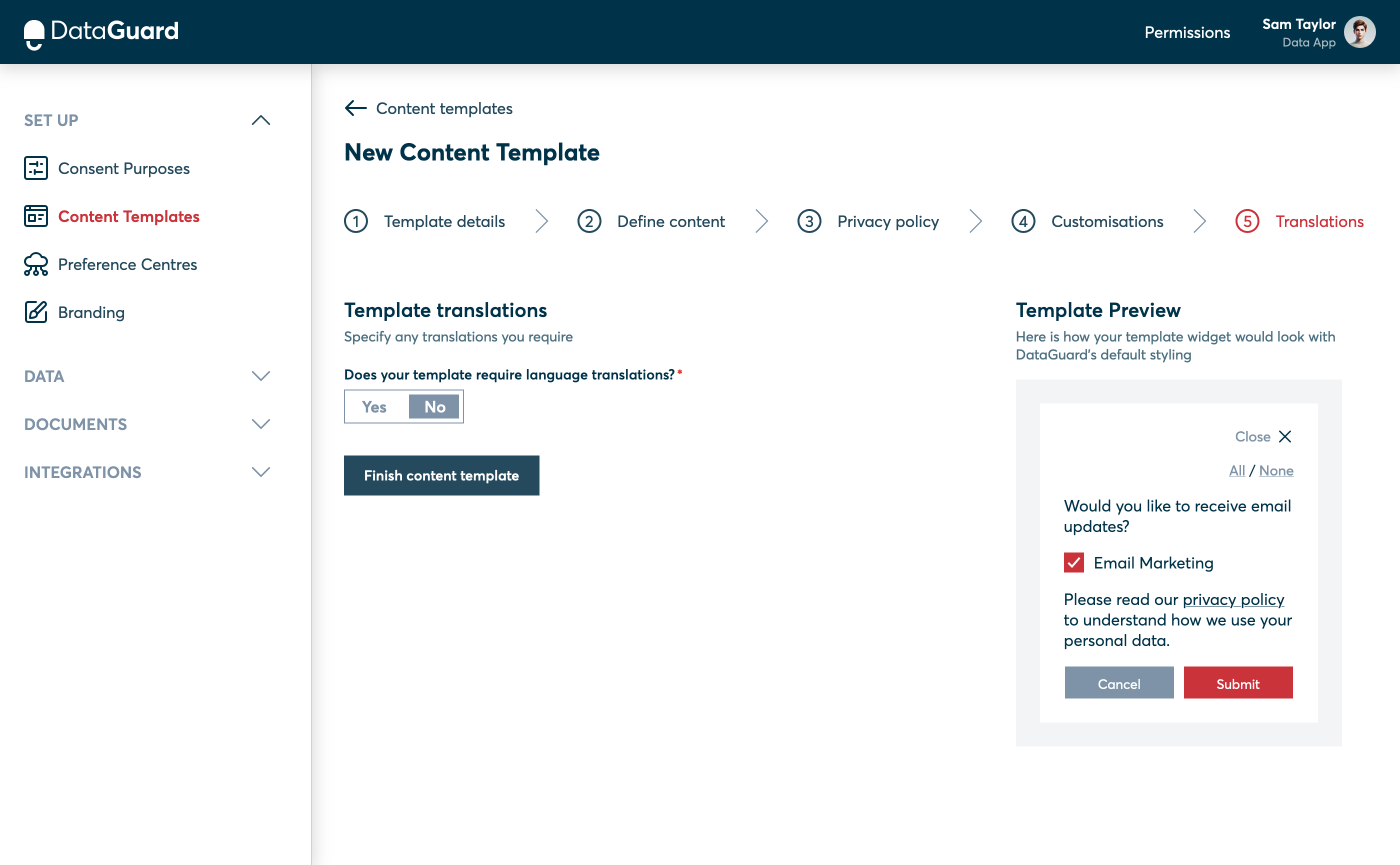
Task: Click the Consent Purposes icon in sidebar
Action: click(35, 168)
